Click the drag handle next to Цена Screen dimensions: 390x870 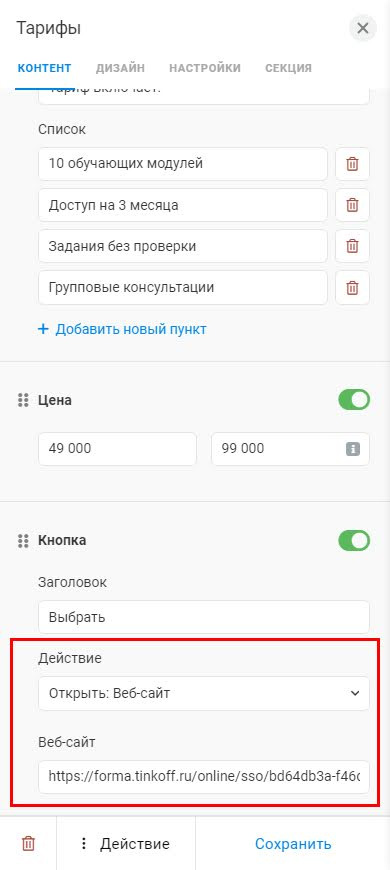pyautogui.click(x=23, y=400)
